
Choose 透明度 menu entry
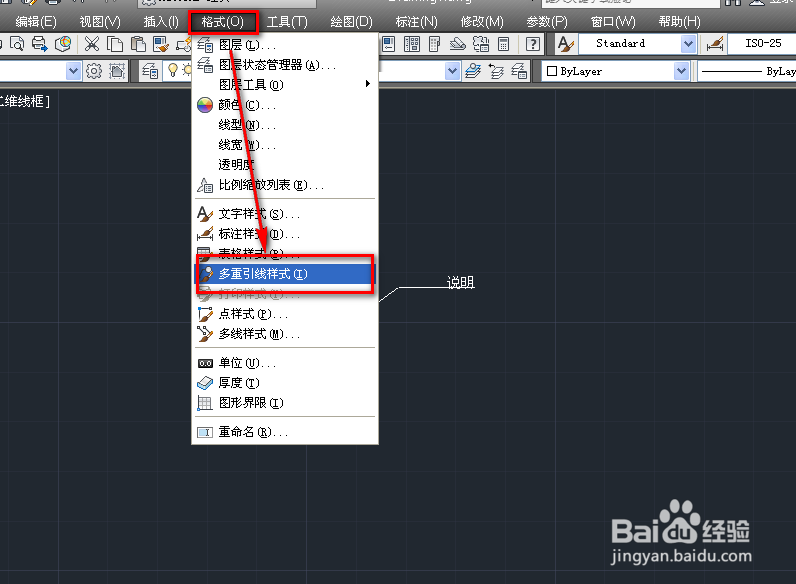coord(285,165)
